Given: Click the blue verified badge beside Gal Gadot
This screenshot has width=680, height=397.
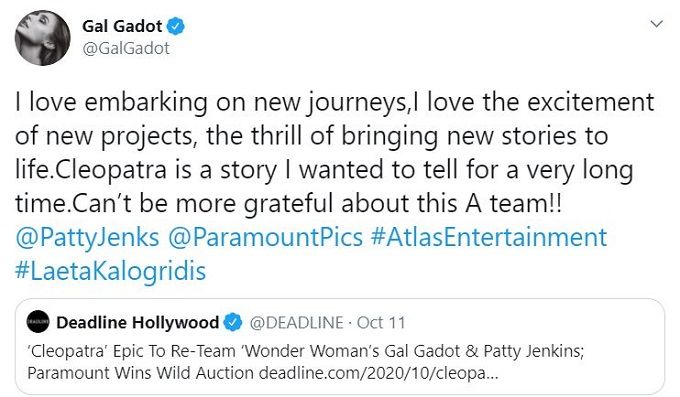Looking at the screenshot, I should click(176, 26).
